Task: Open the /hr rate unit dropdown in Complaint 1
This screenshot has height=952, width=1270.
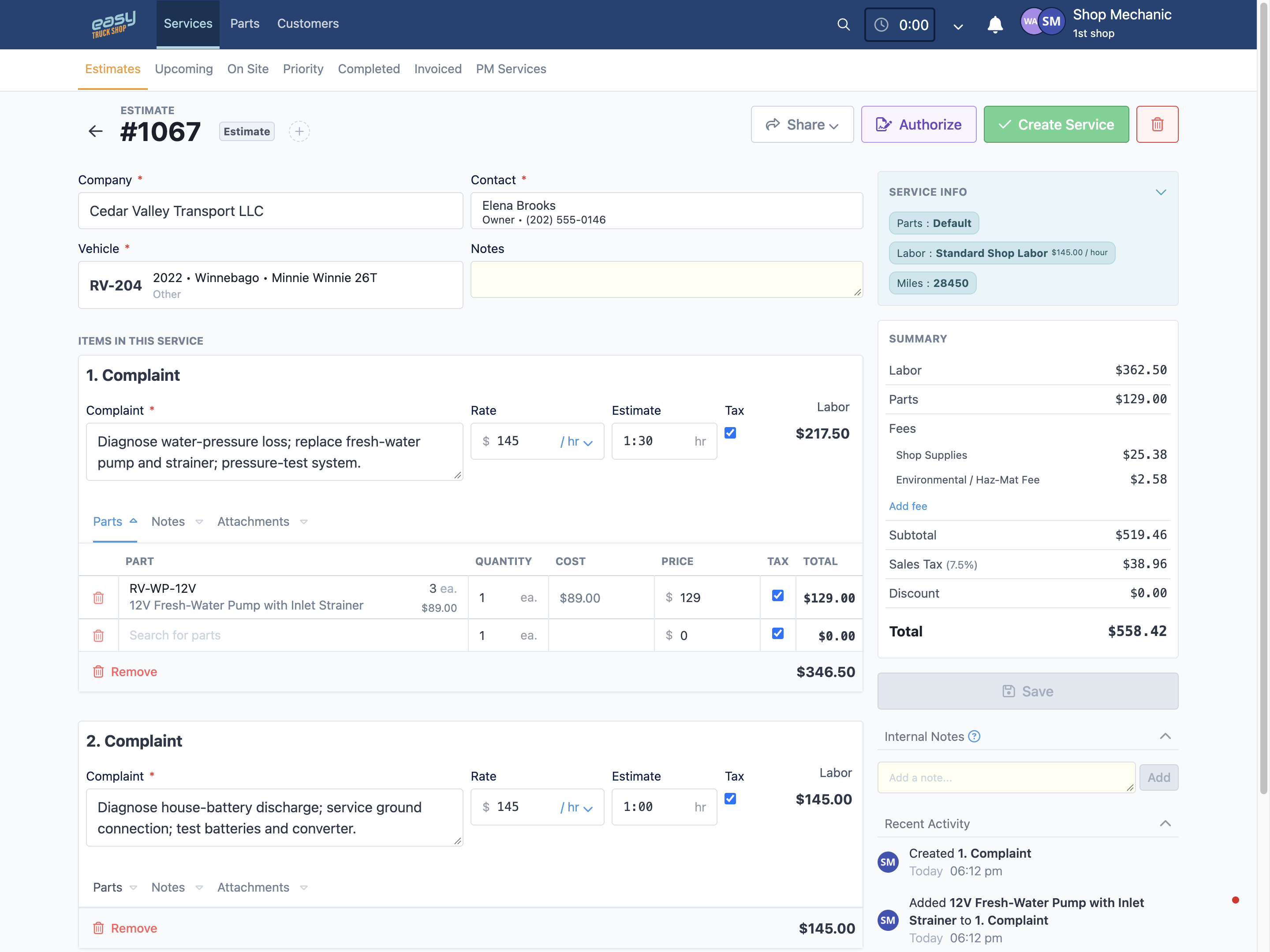Action: 576,441
